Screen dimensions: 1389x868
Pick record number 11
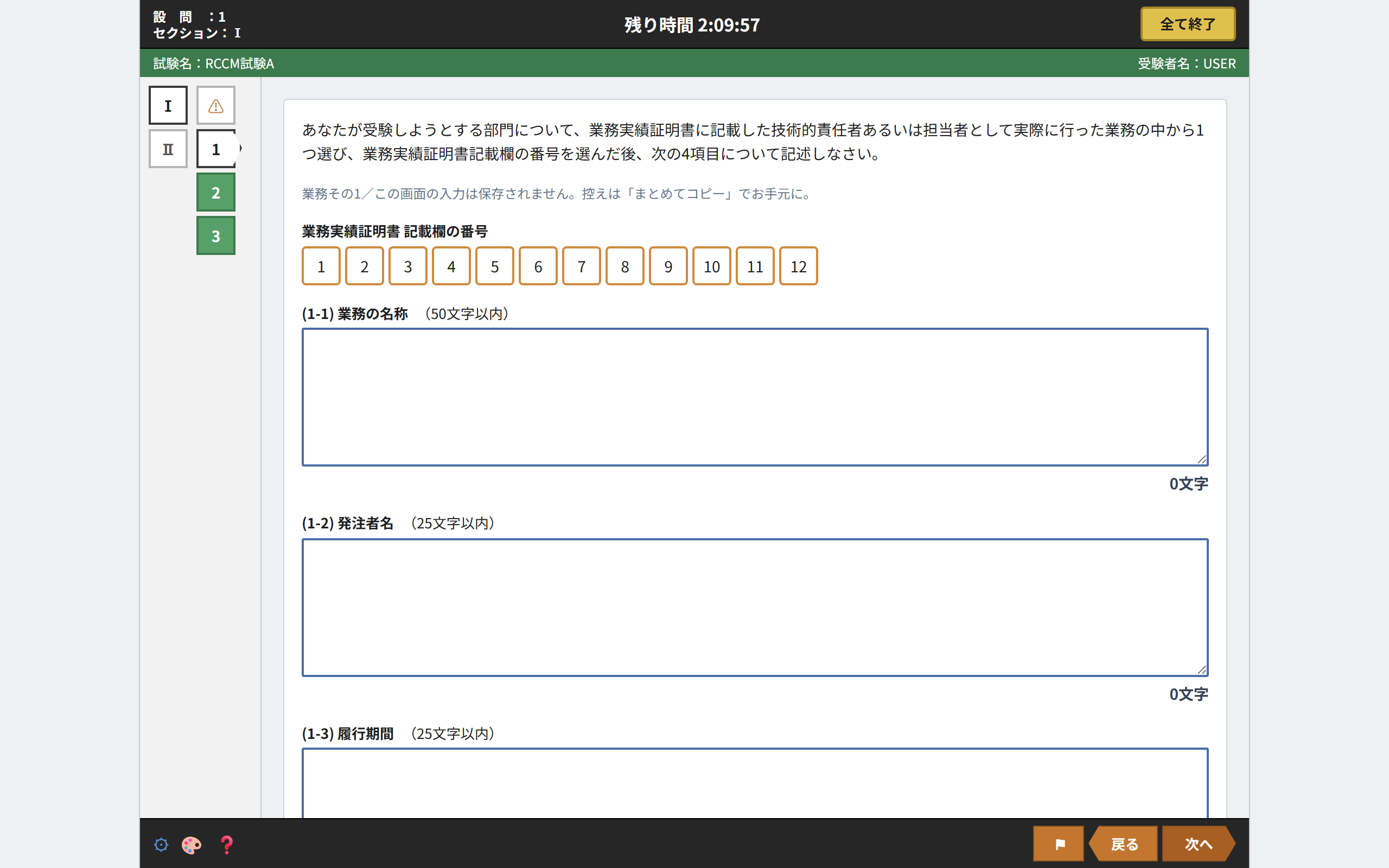tap(755, 266)
